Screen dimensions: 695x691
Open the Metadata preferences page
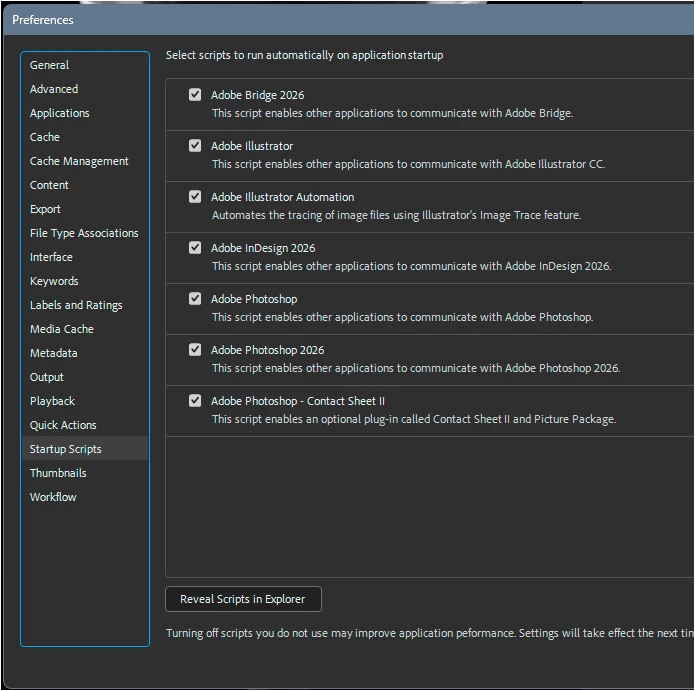coord(53,353)
